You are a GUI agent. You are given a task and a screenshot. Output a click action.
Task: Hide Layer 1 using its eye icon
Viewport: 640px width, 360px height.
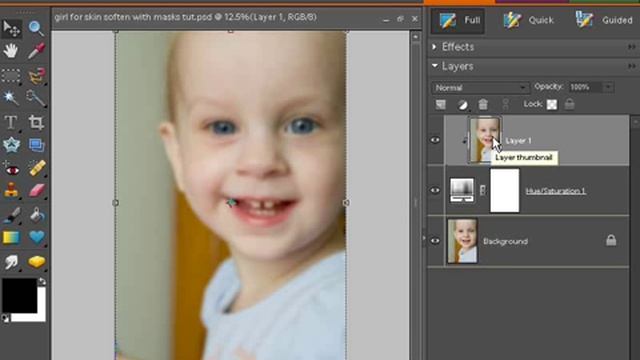coord(435,140)
